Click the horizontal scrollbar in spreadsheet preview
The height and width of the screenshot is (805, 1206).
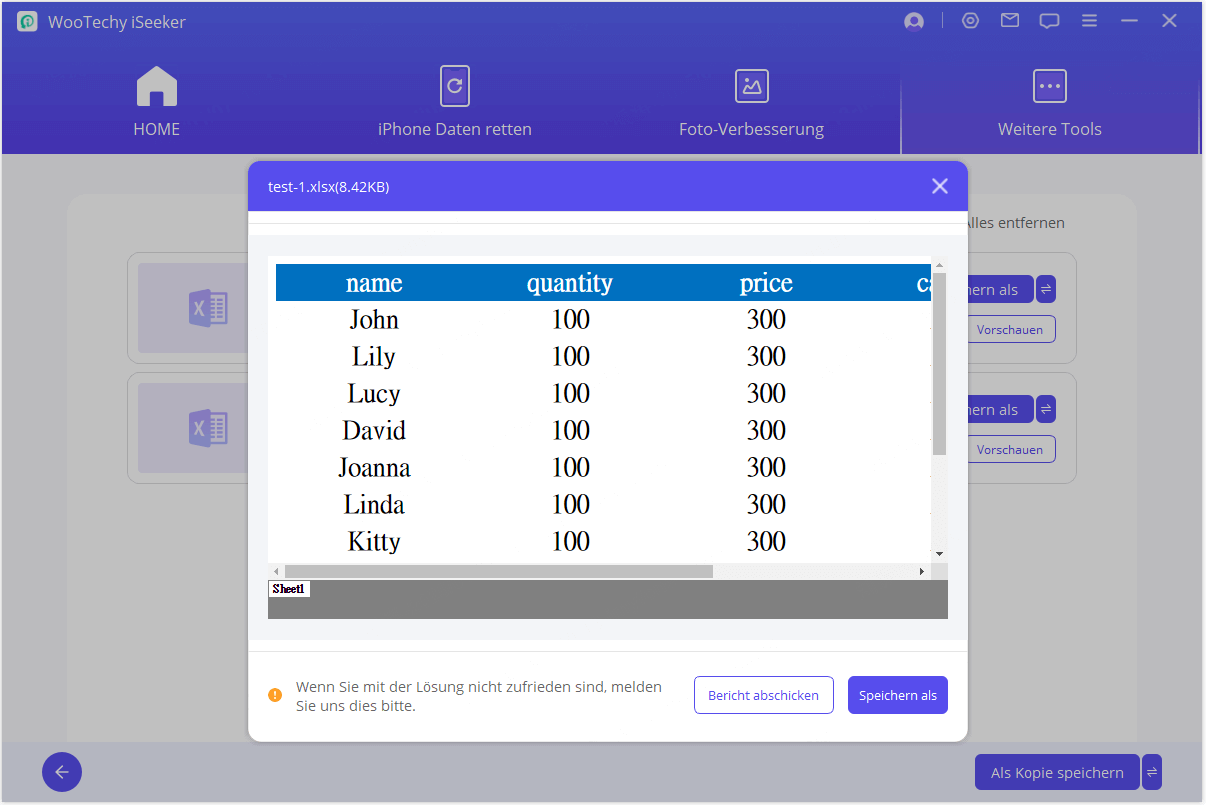pyautogui.click(x=498, y=571)
